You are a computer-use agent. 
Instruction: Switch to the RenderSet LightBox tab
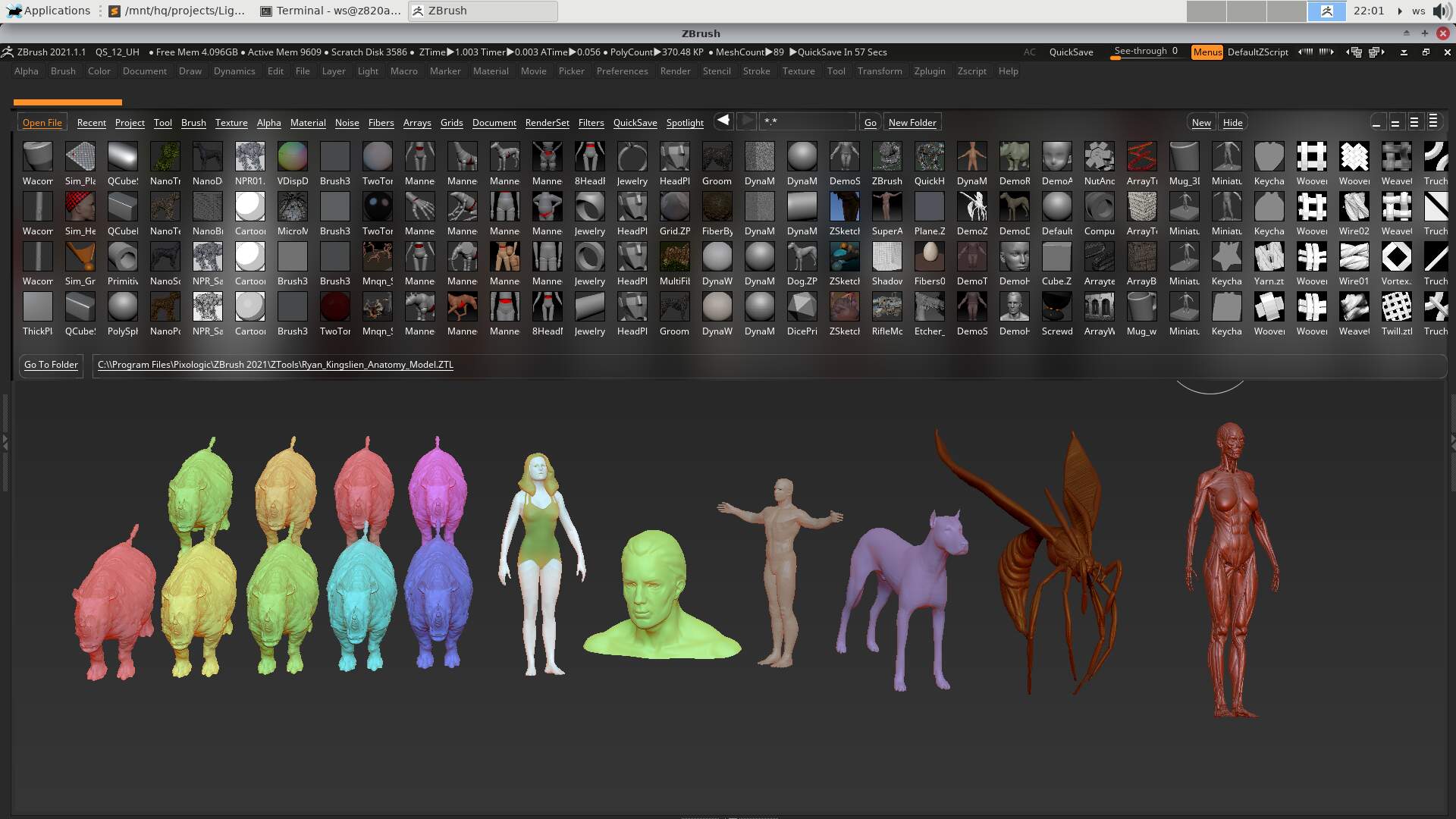pos(547,122)
